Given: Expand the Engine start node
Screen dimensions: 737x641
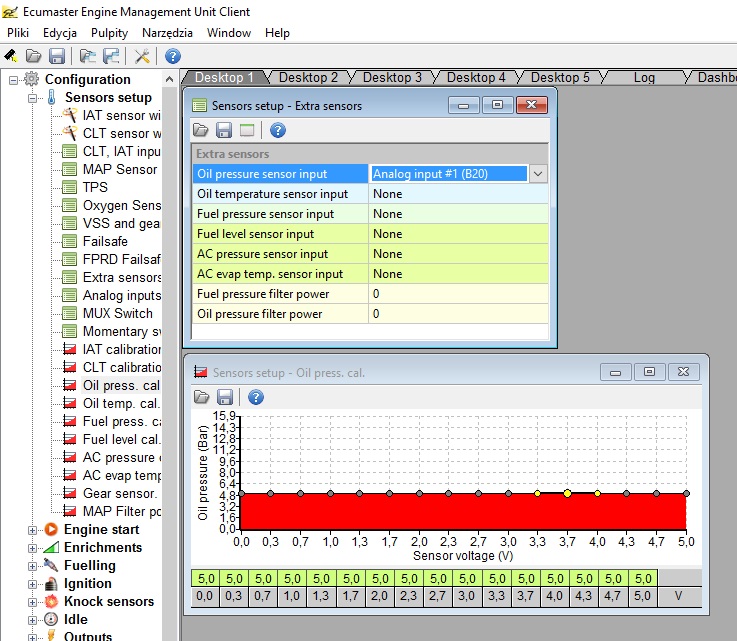Looking at the screenshot, I should 32,530.
